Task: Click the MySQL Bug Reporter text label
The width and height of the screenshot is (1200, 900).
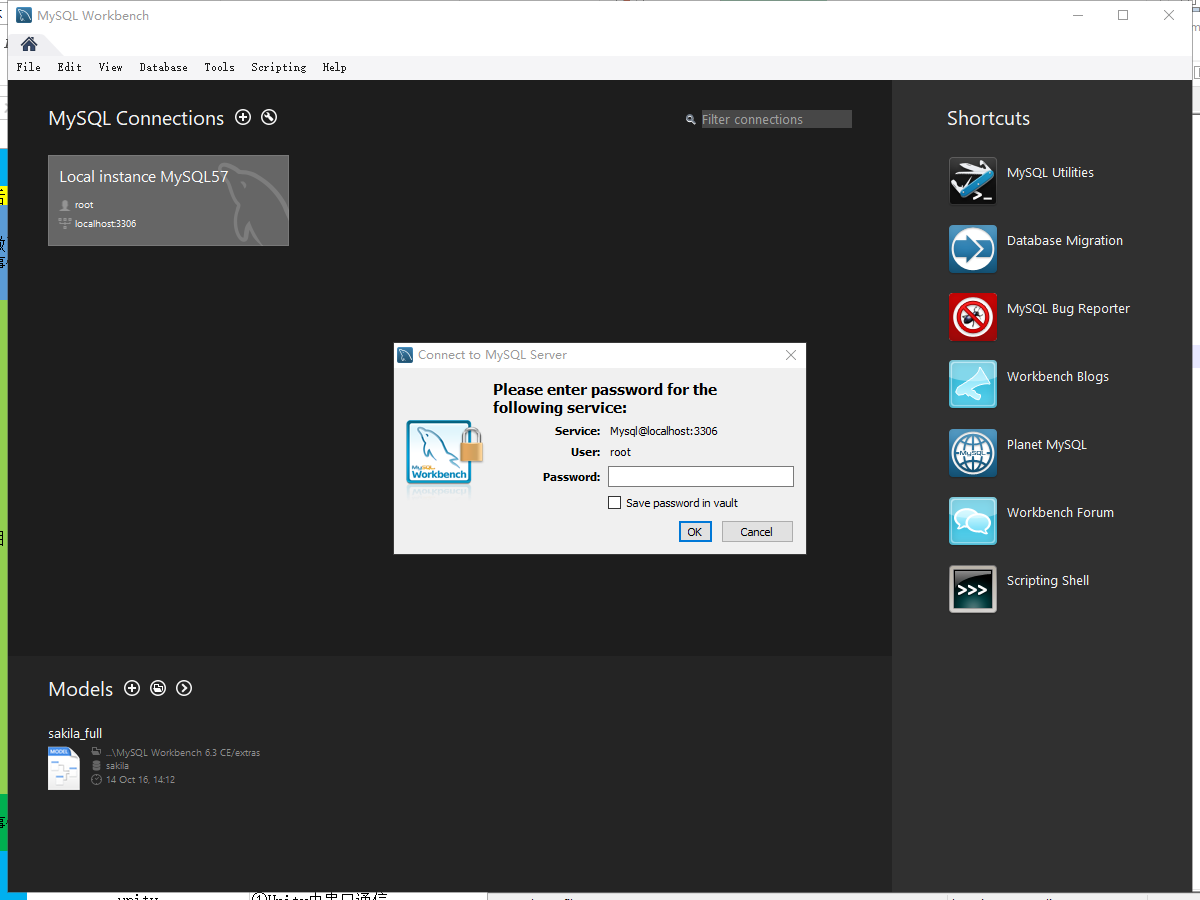Action: pos(1068,309)
